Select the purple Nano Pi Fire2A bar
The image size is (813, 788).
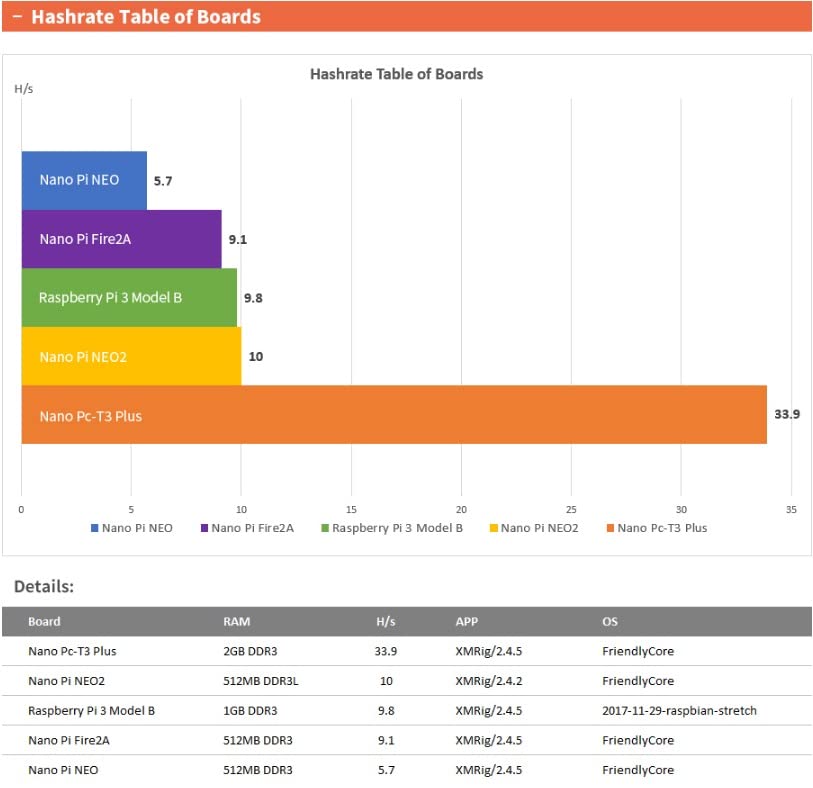pos(121,239)
